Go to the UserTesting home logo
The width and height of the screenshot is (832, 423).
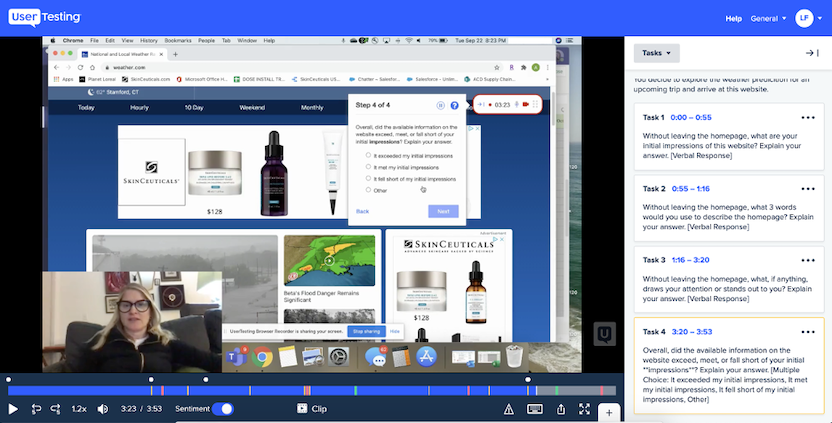point(45,18)
